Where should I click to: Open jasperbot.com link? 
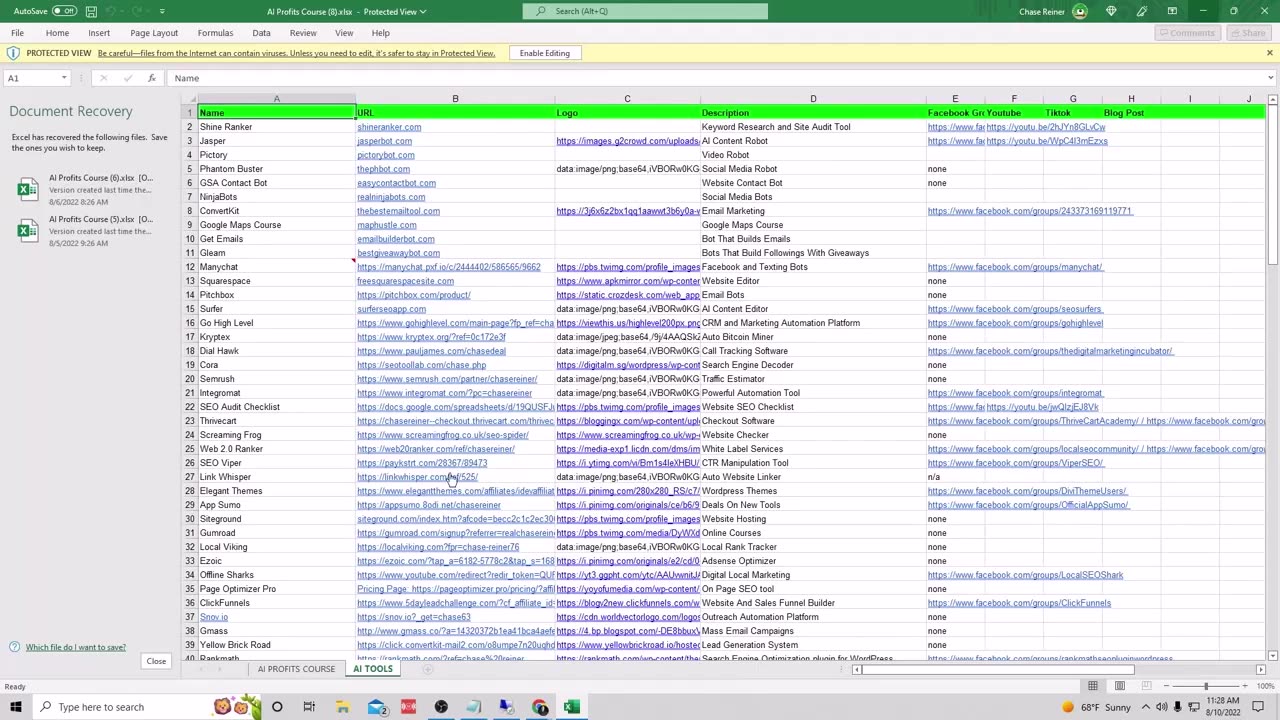point(384,141)
